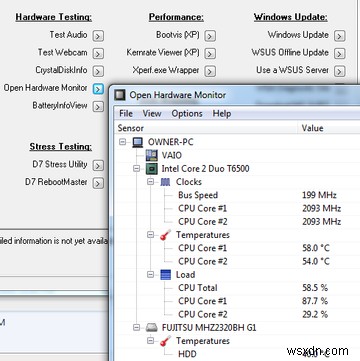This screenshot has height=361, width=360.
Task: Select CPU Core #2 under Clocks
Action: point(237,222)
